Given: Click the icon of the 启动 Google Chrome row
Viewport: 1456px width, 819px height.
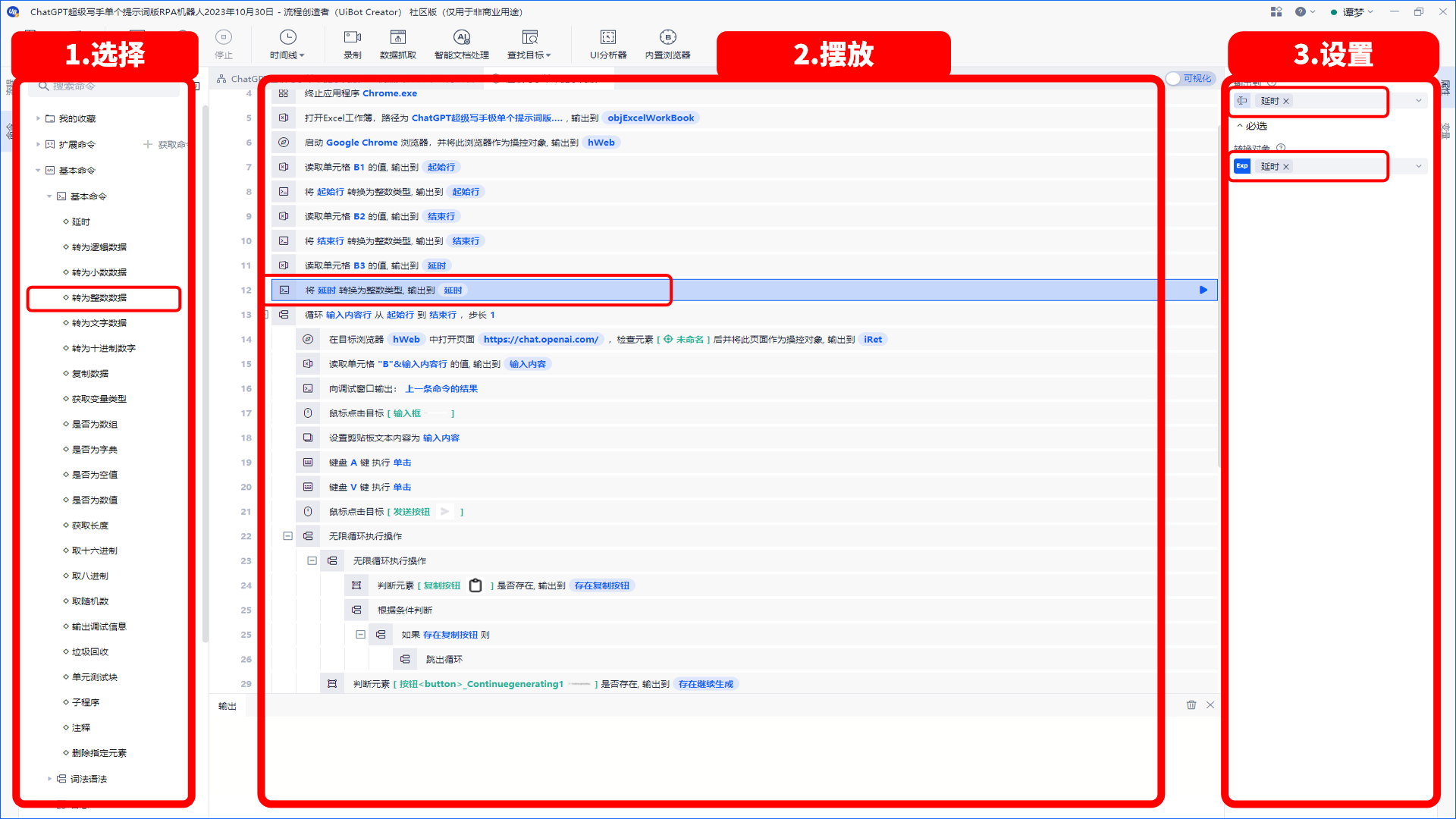Looking at the screenshot, I should (284, 143).
